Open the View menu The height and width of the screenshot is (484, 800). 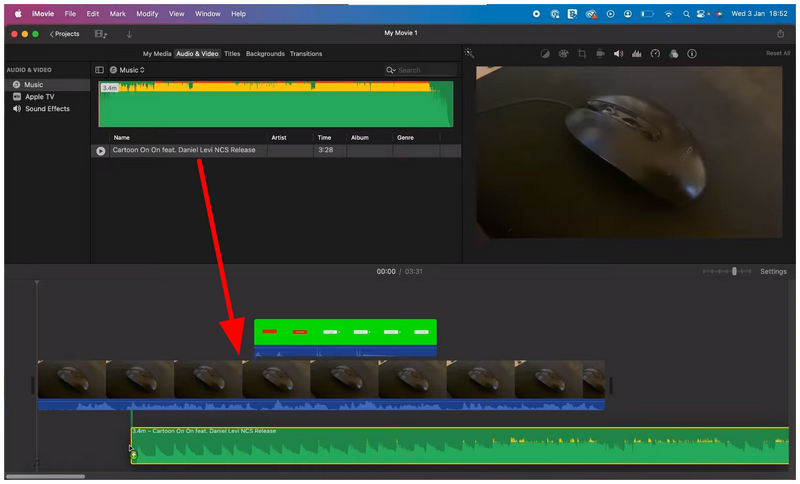(x=177, y=14)
